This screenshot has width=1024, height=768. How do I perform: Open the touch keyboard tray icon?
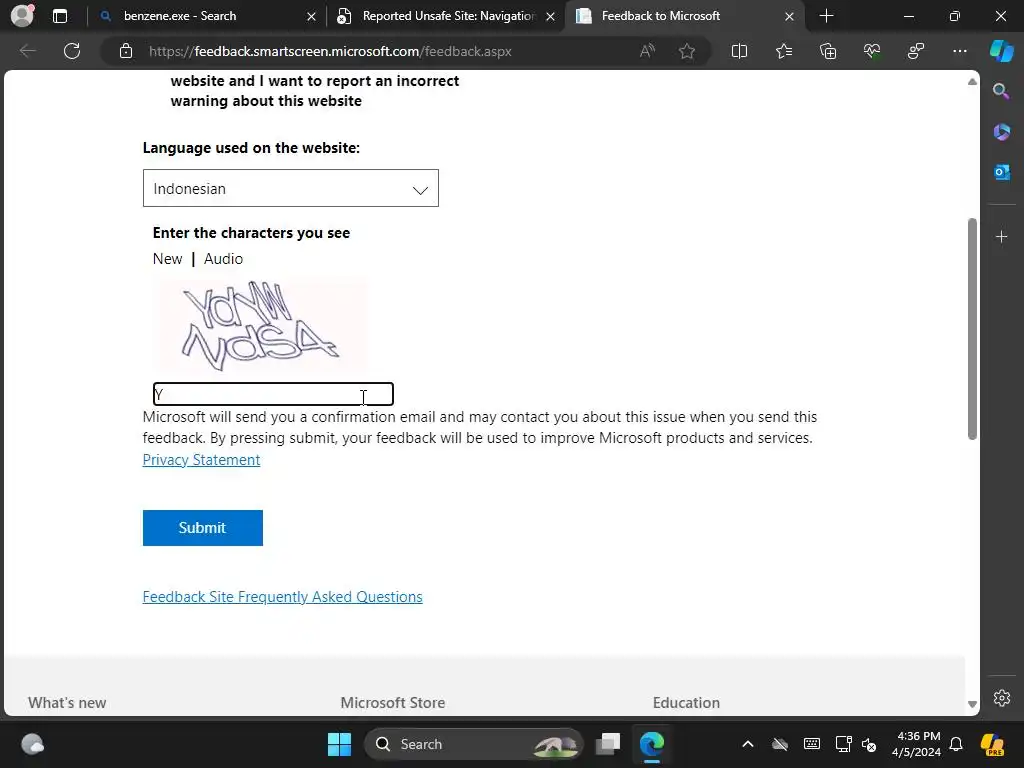tap(812, 744)
